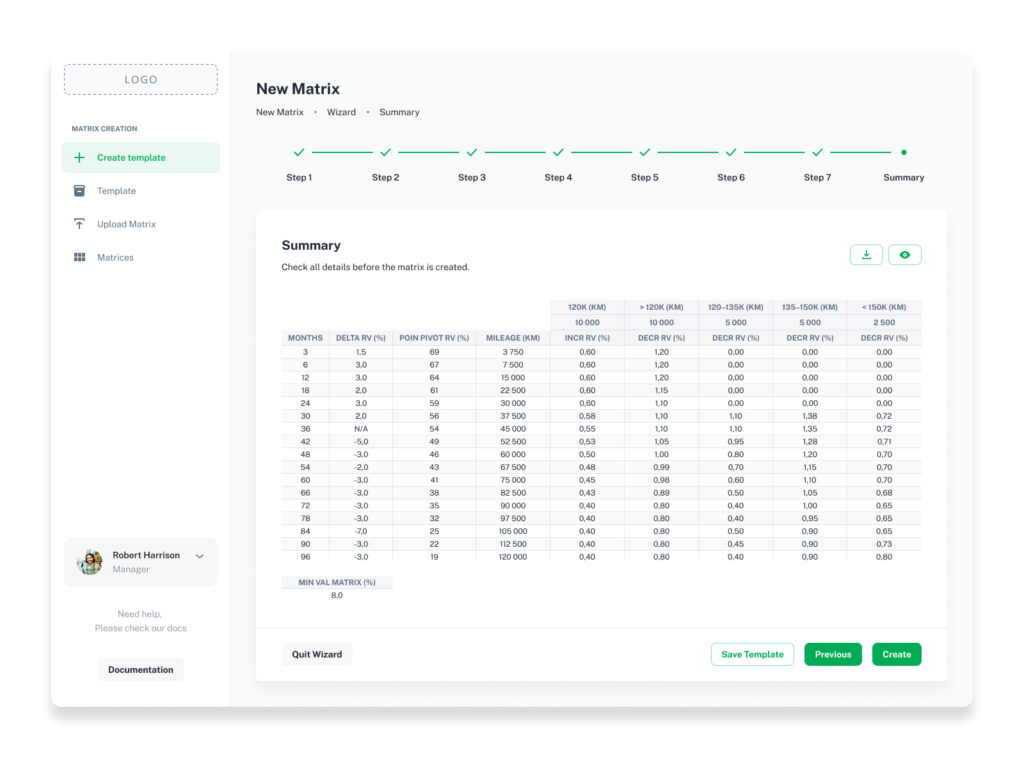This screenshot has height=758, width=1024.
Task: Click the green Create button
Action: click(897, 654)
